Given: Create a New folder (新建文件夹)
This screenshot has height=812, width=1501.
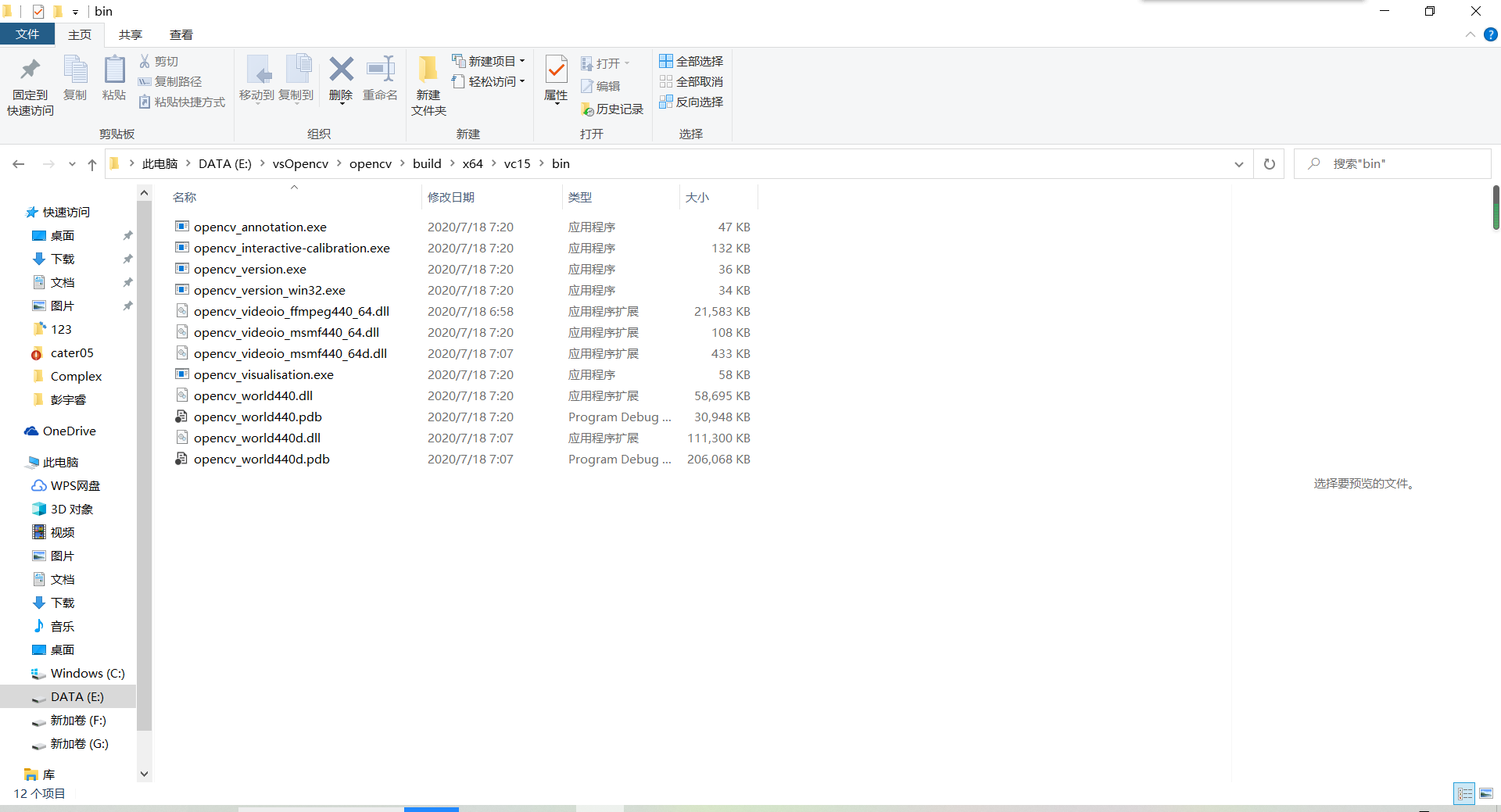Looking at the screenshot, I should (x=428, y=86).
